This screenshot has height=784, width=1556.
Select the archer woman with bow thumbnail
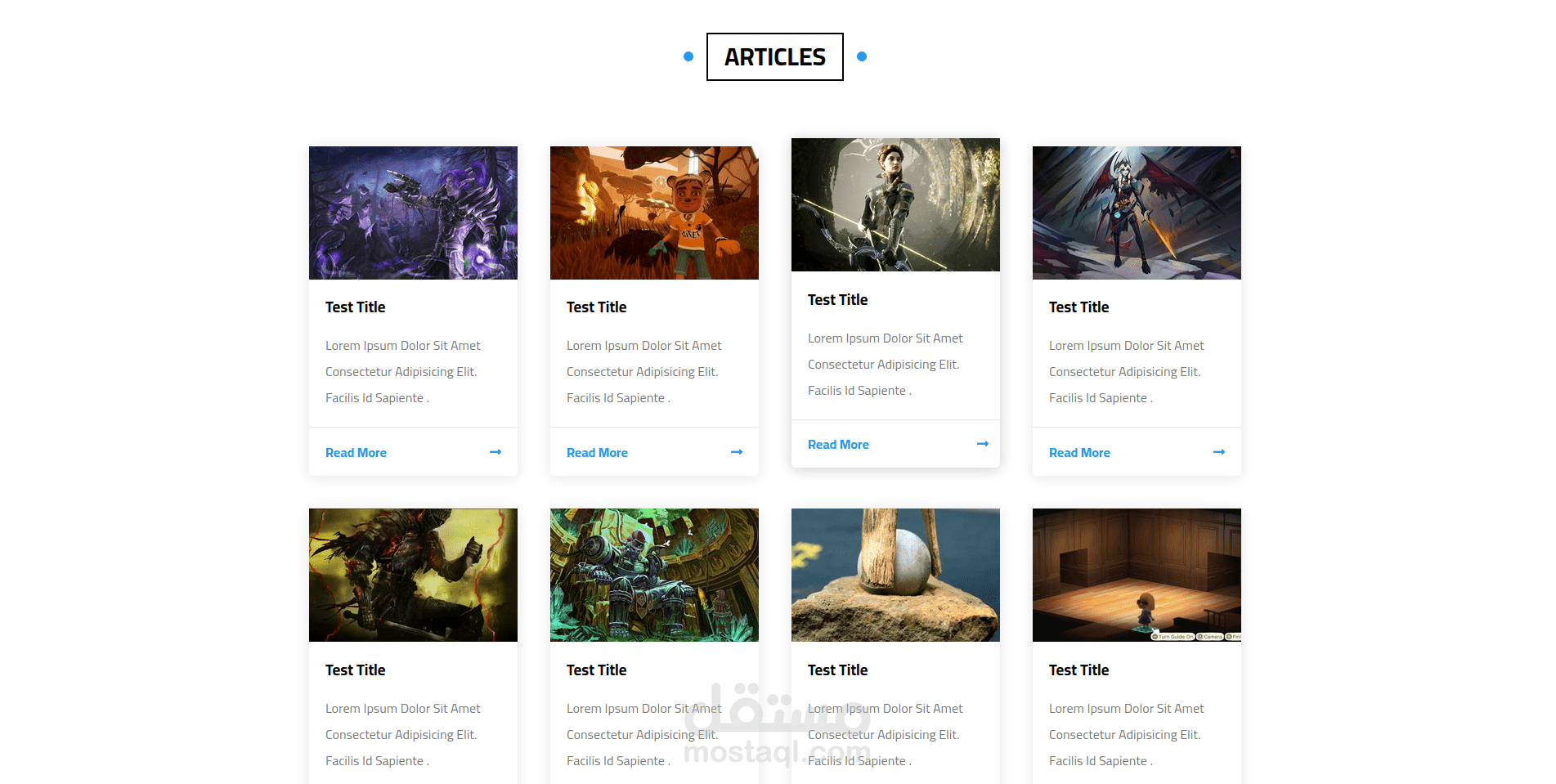[x=895, y=204]
